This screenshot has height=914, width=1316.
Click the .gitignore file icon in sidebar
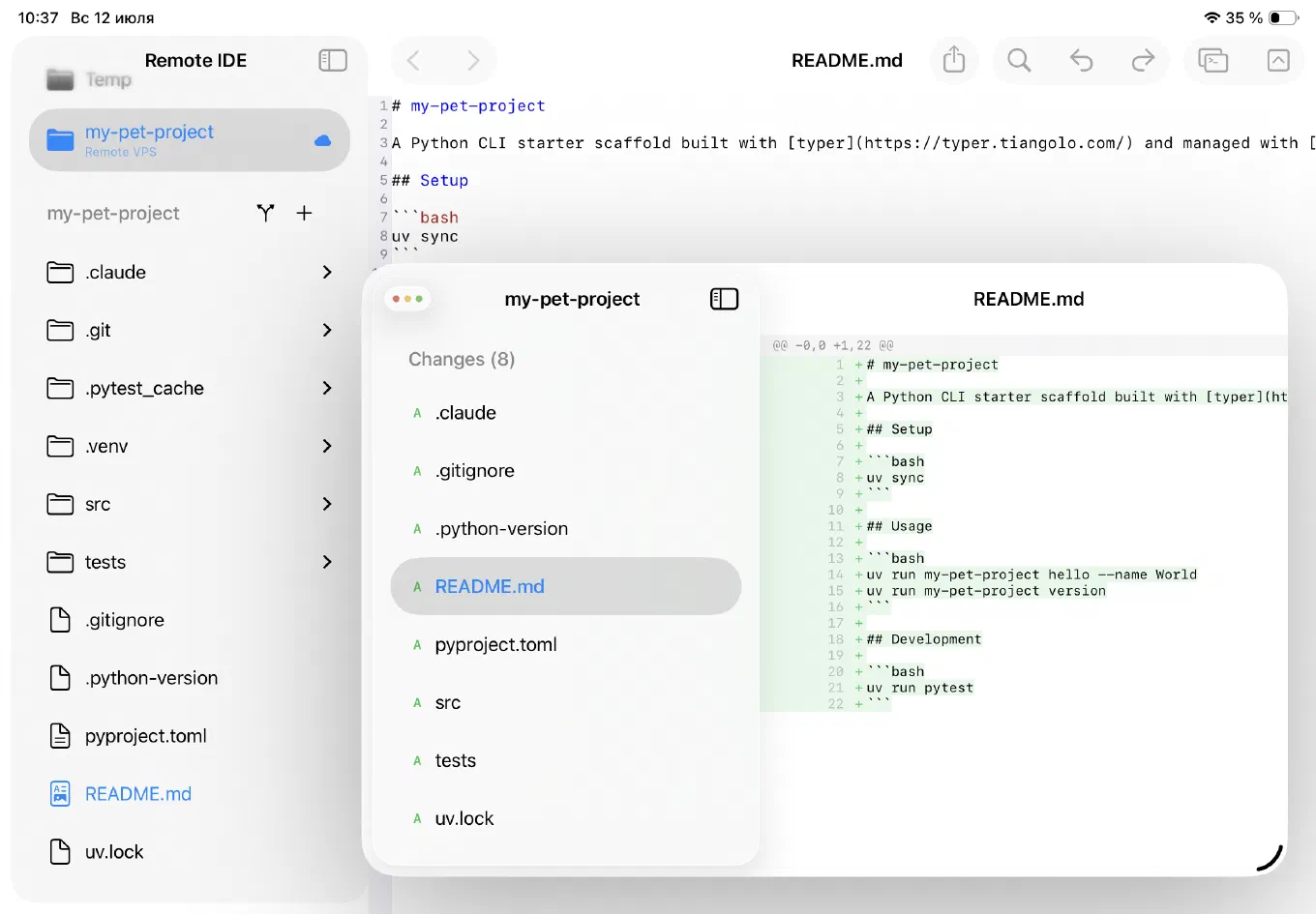pyautogui.click(x=60, y=620)
